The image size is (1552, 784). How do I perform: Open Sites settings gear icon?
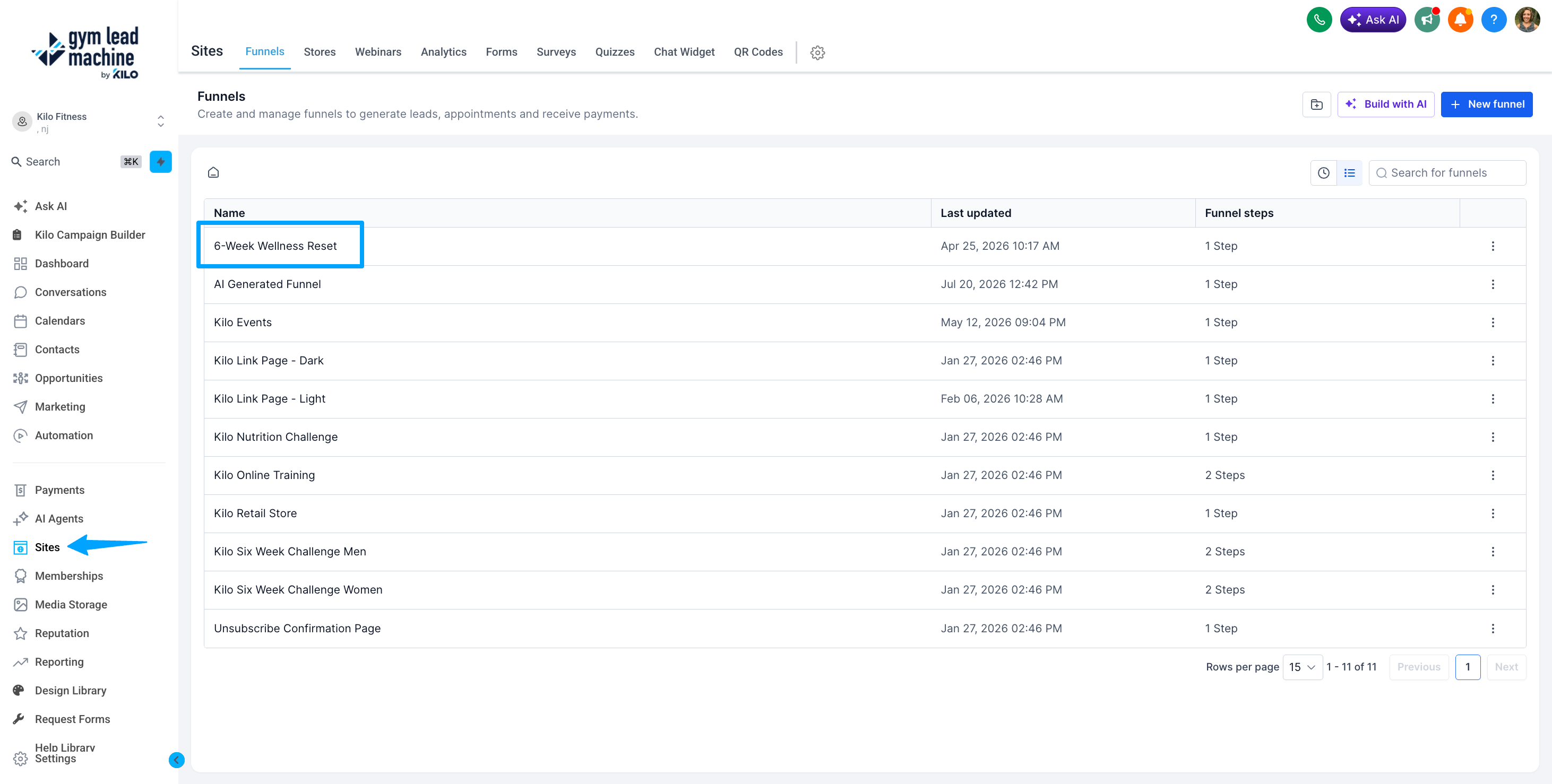(817, 53)
